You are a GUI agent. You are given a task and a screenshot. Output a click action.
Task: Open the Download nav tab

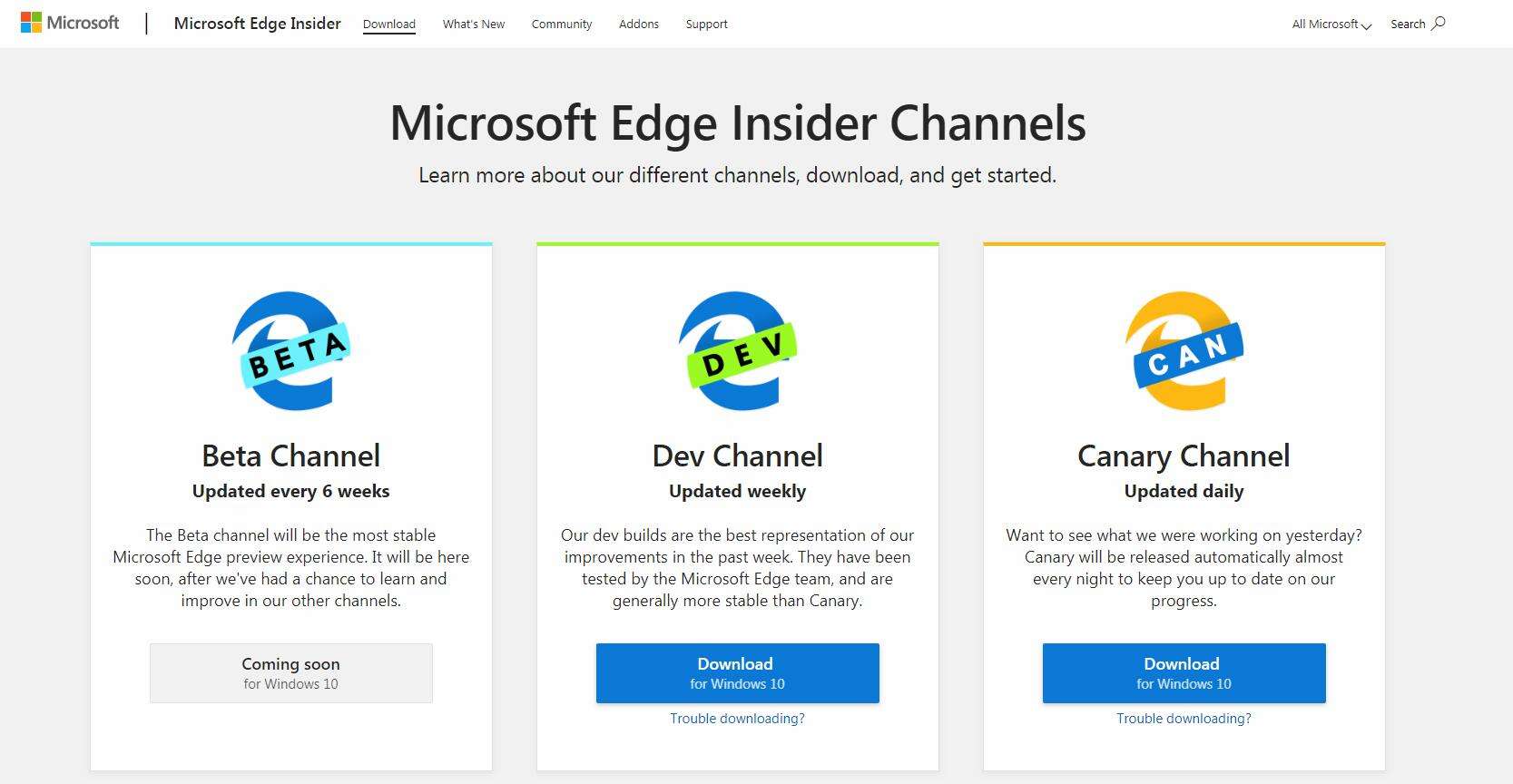click(x=389, y=24)
